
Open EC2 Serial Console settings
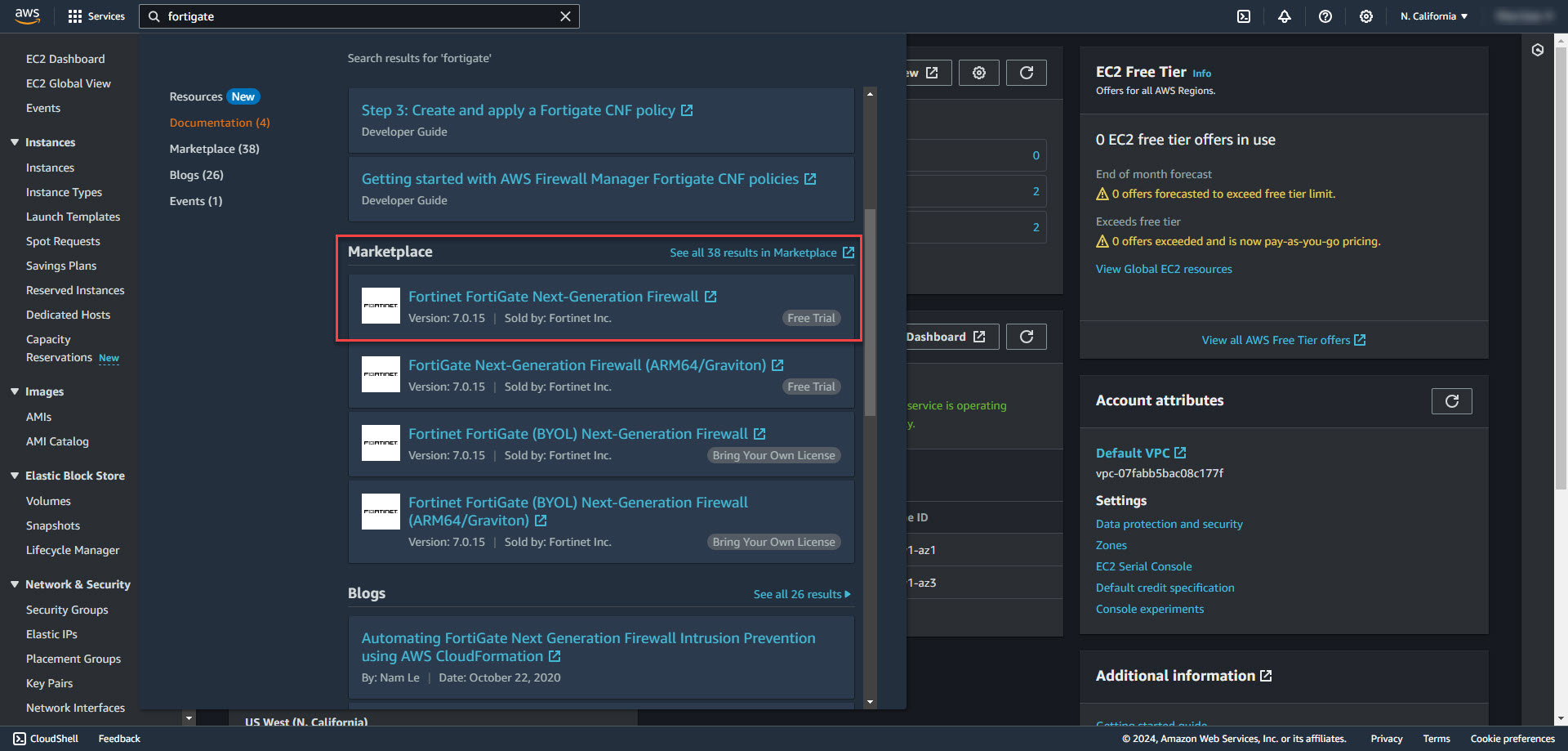[x=1144, y=566]
